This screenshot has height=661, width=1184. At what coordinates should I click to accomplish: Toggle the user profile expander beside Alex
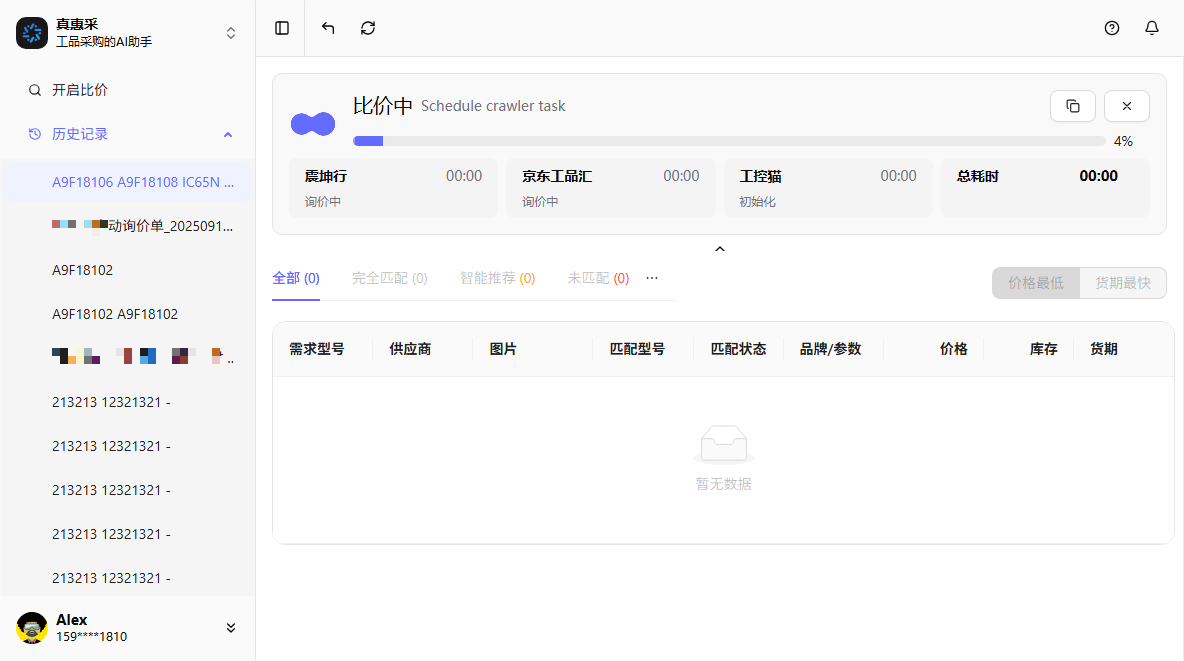pyautogui.click(x=230, y=627)
